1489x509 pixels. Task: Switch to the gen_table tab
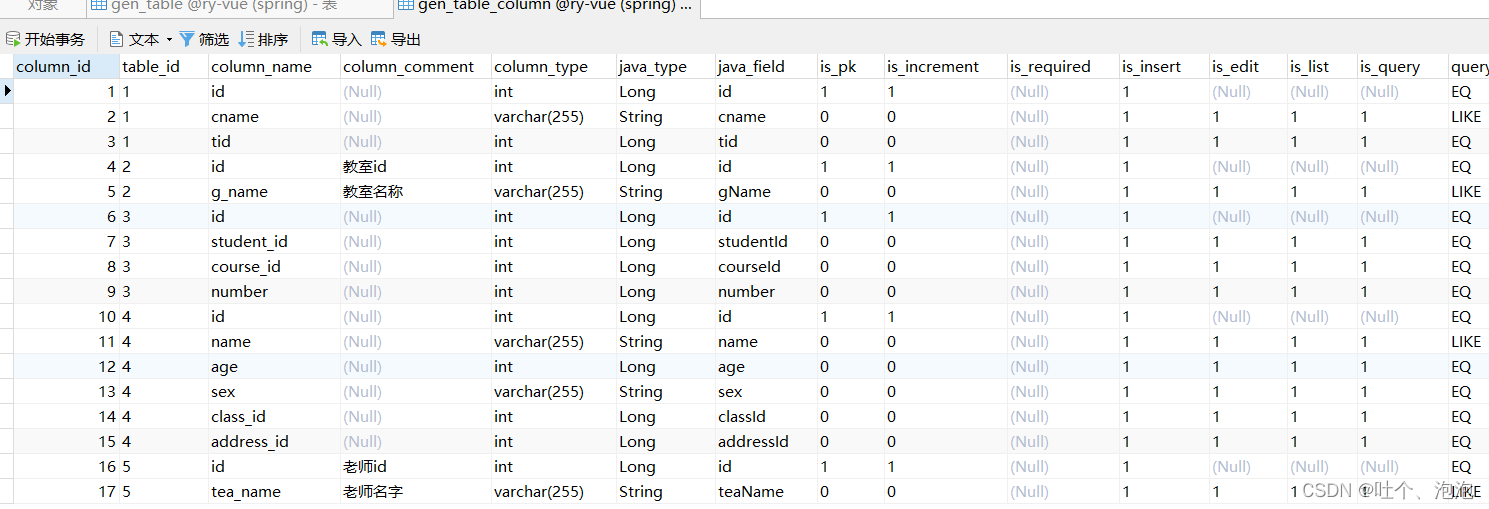tap(239, 8)
